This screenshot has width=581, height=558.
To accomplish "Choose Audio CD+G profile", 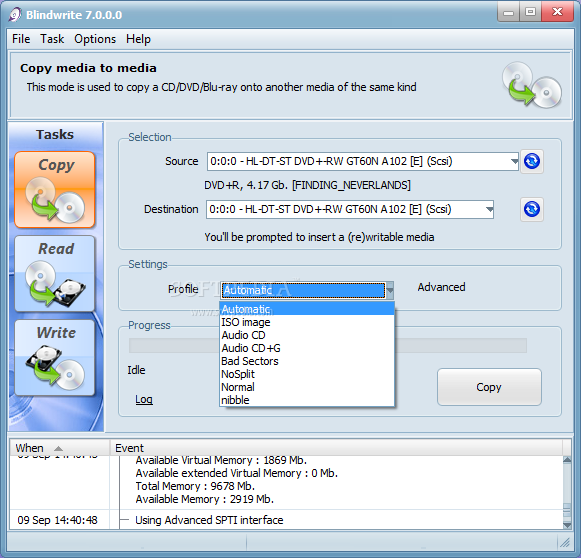I will (307, 348).
